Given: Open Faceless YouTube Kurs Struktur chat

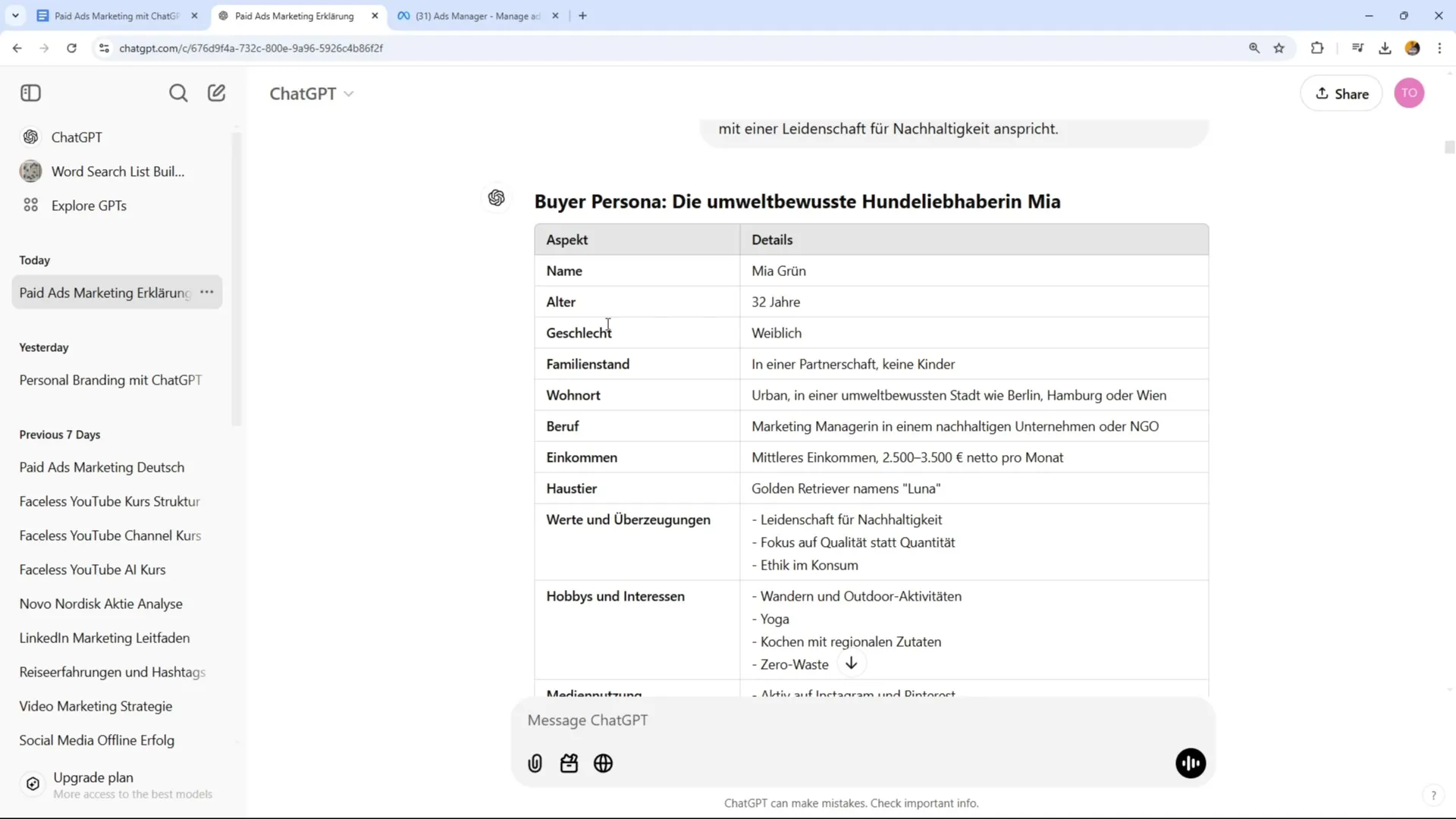Looking at the screenshot, I should [110, 501].
